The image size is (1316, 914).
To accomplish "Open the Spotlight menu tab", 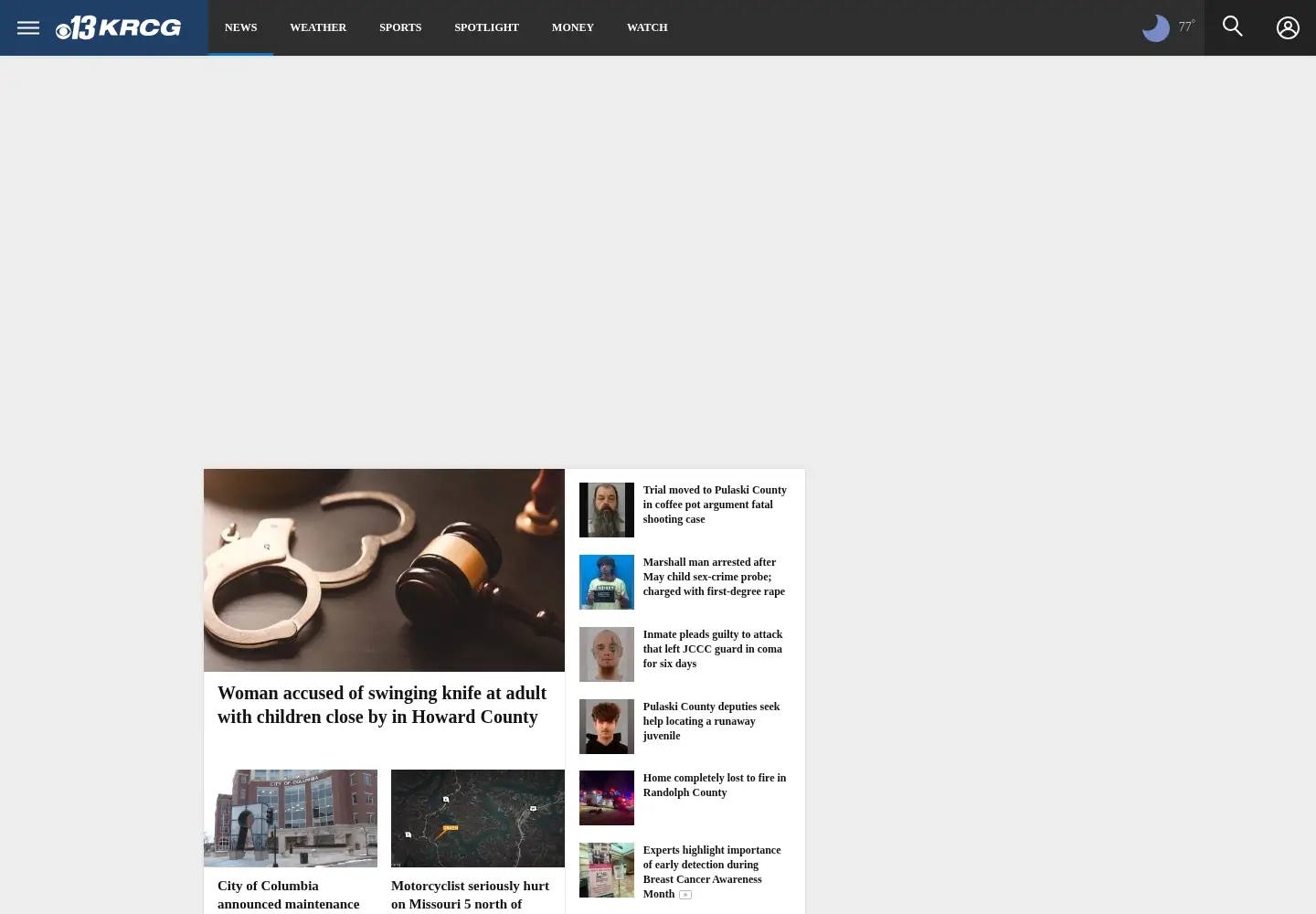I will tap(486, 27).
